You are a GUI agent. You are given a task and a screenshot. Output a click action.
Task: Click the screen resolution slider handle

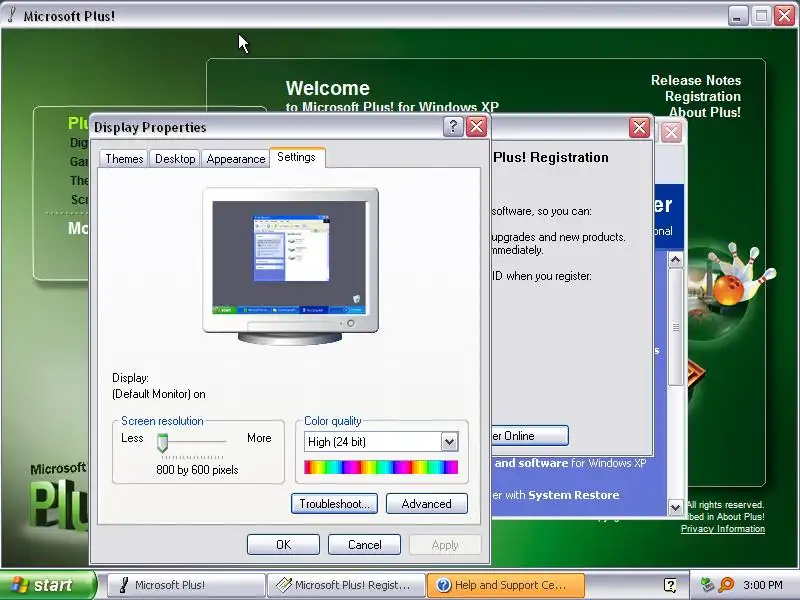click(162, 442)
